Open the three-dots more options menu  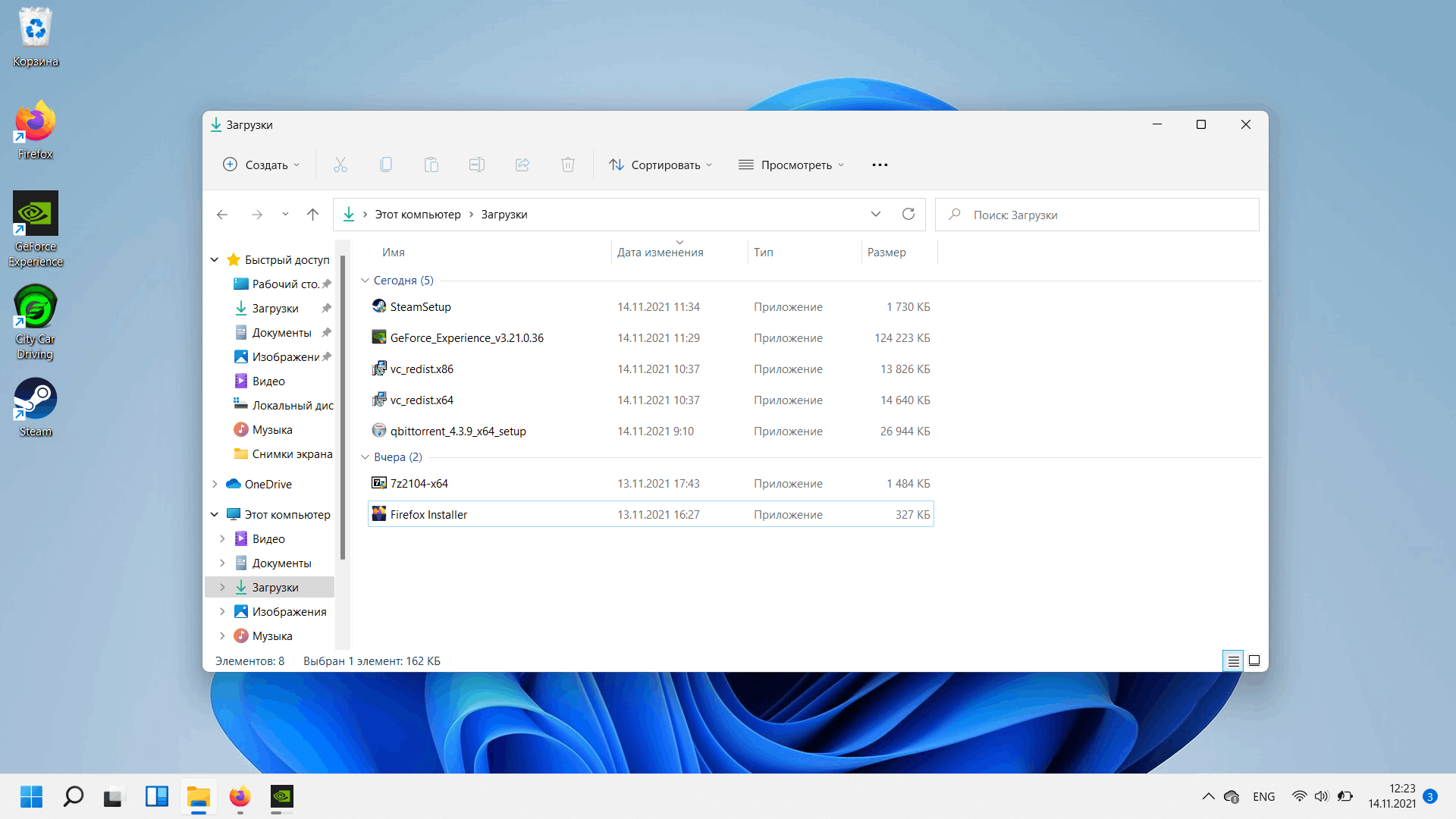click(880, 165)
